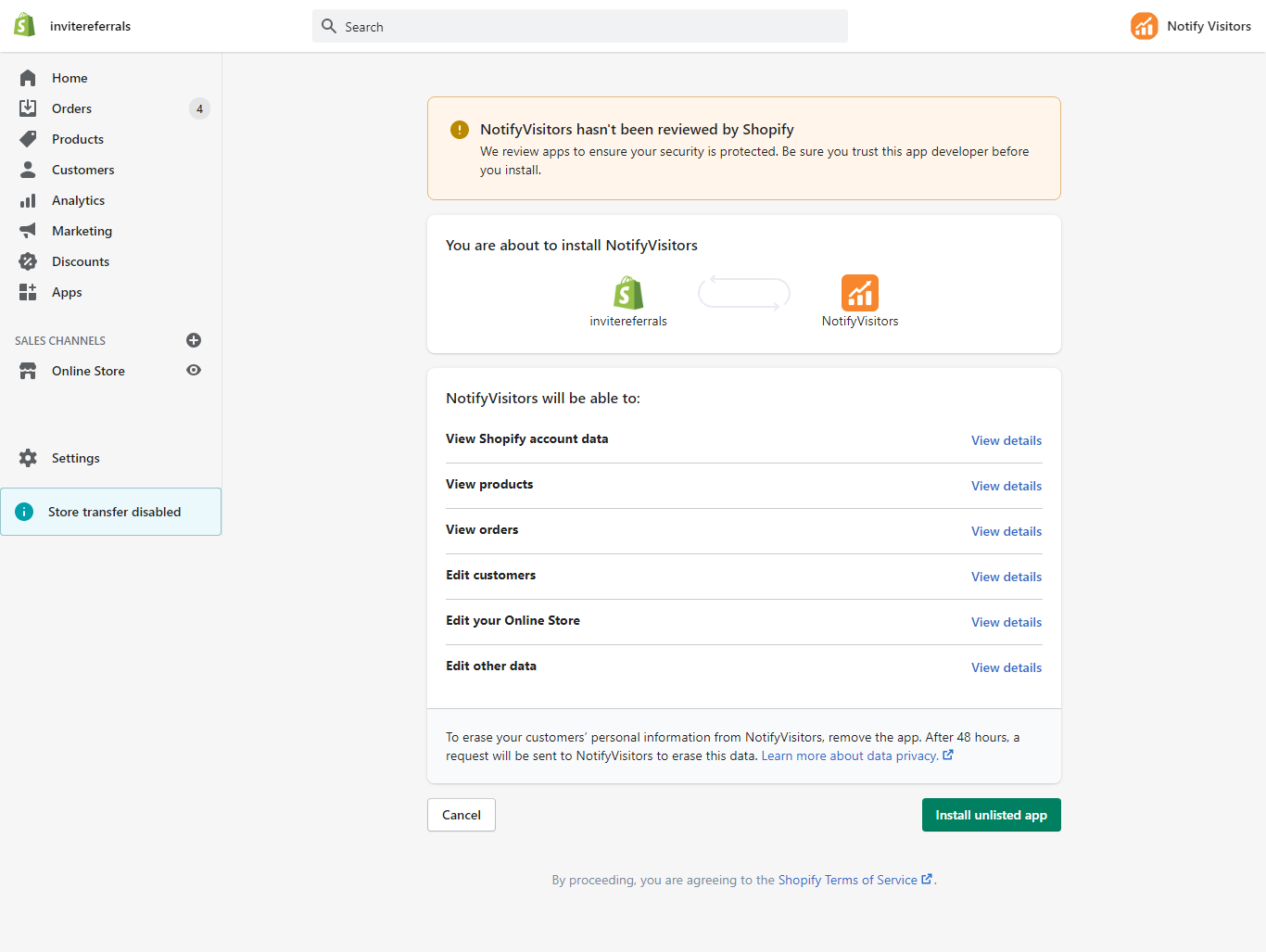Click the Edit your Online Store label
Viewport: 1266px width, 952px height.
click(513, 620)
